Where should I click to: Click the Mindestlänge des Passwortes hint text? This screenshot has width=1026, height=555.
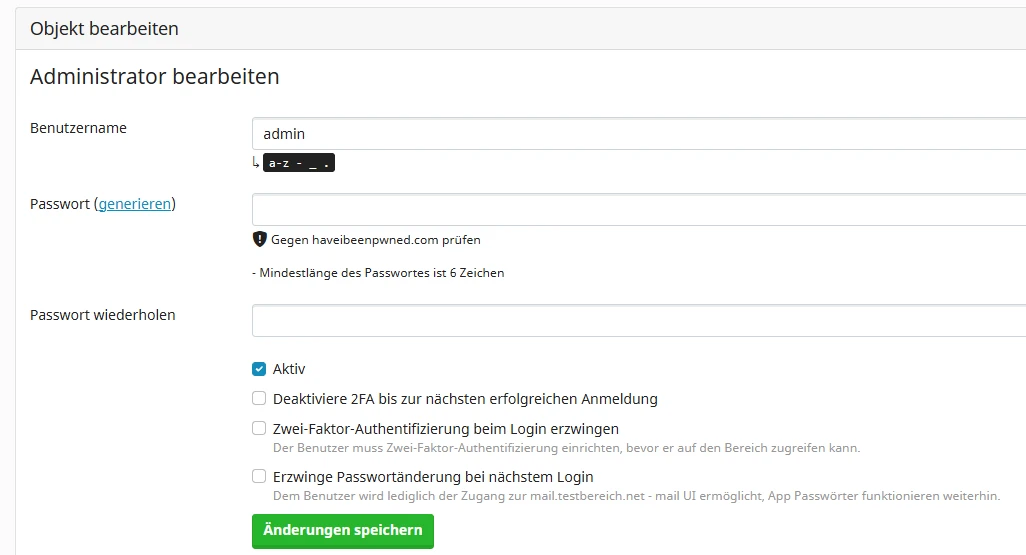tap(378, 273)
